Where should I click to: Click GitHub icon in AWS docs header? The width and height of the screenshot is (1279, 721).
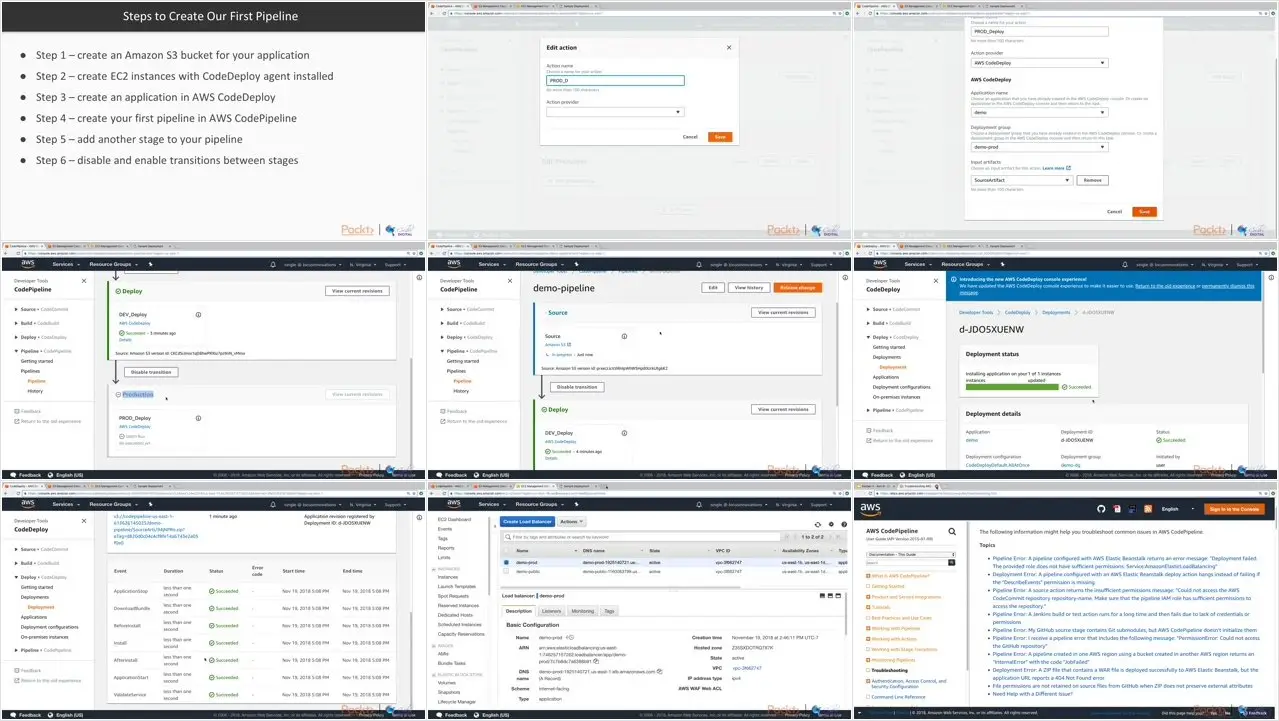(x=1101, y=509)
